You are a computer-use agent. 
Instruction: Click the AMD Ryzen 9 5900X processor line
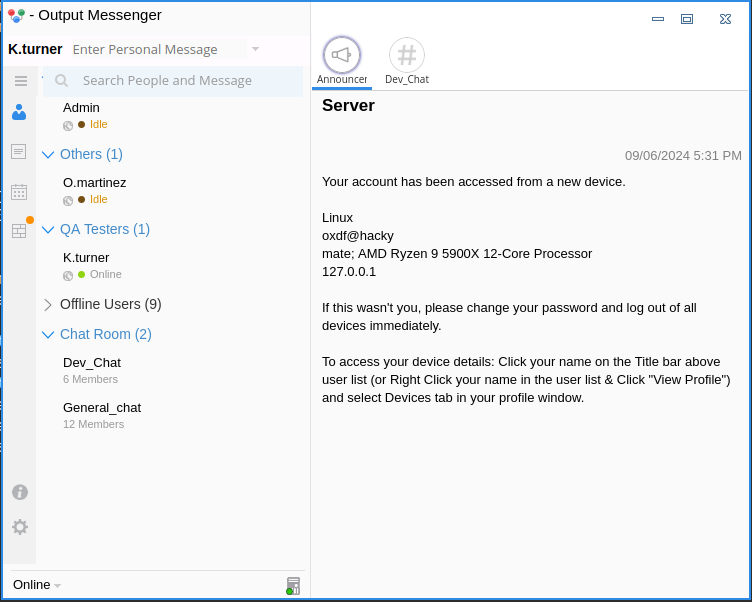pyautogui.click(x=457, y=254)
